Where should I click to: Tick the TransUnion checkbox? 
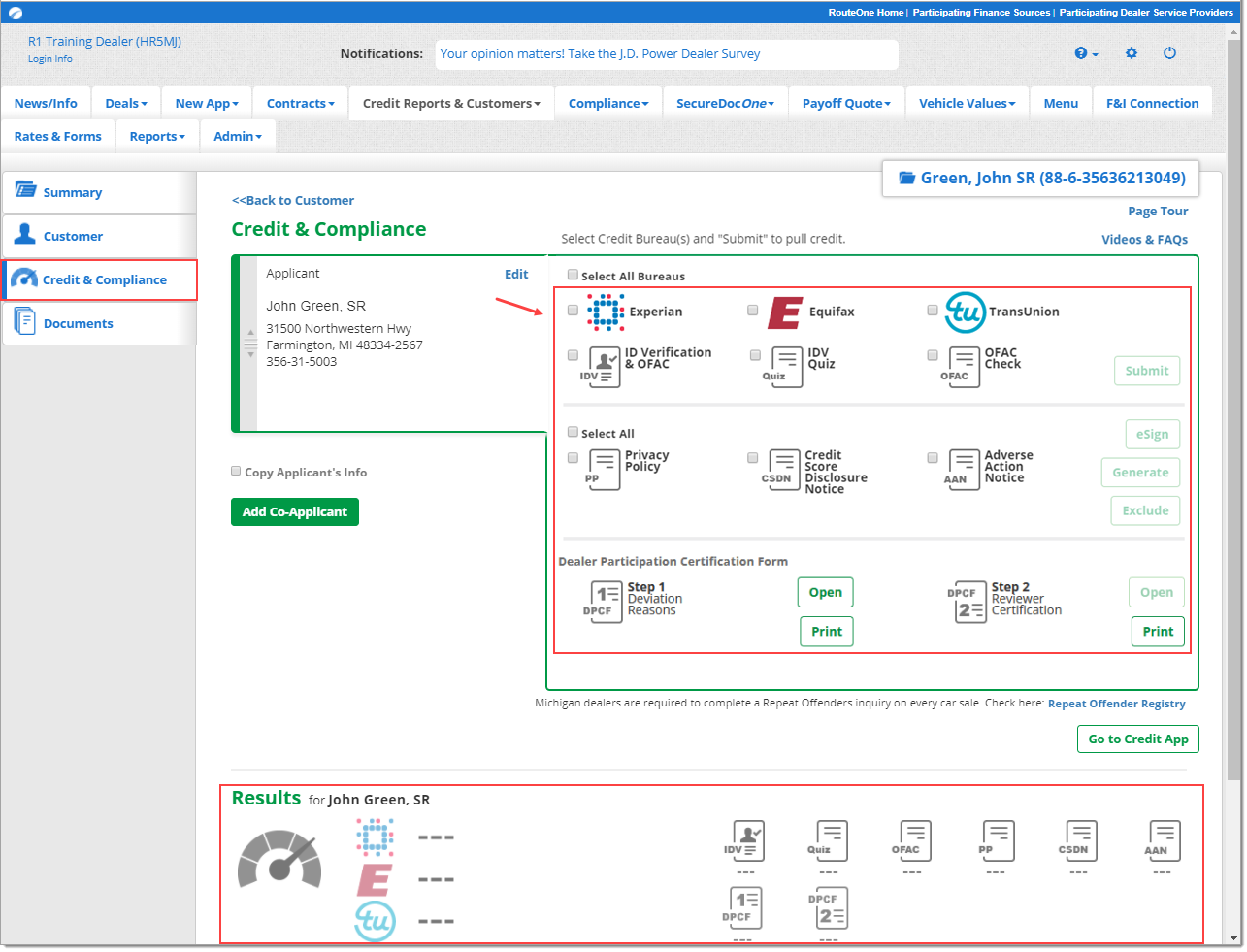point(933,311)
